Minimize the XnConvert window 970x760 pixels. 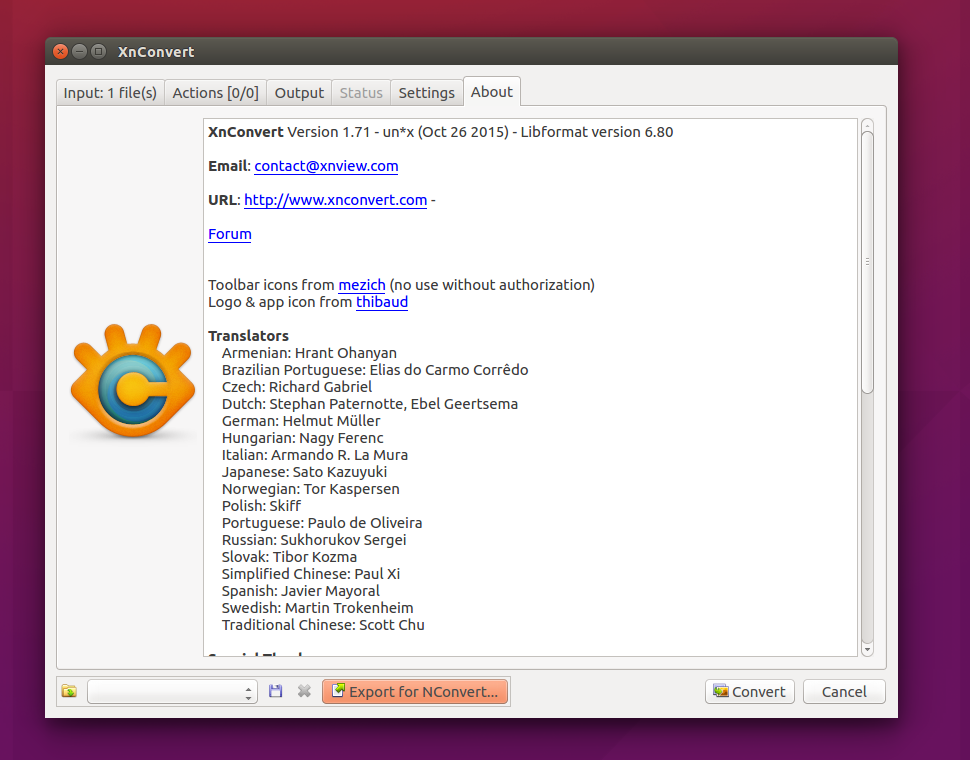pyautogui.click(x=79, y=51)
